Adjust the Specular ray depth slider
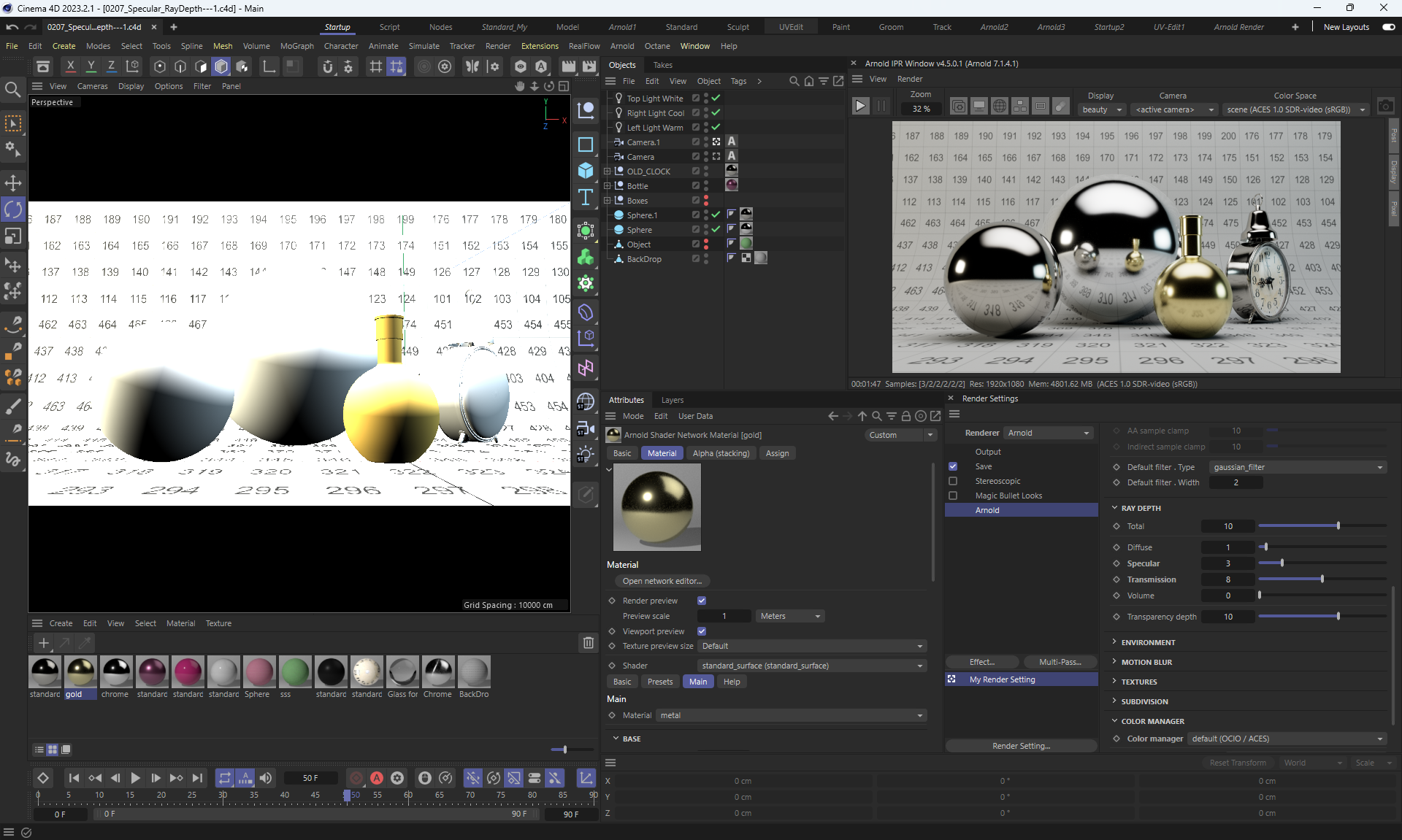1402x840 pixels. [x=1282, y=563]
